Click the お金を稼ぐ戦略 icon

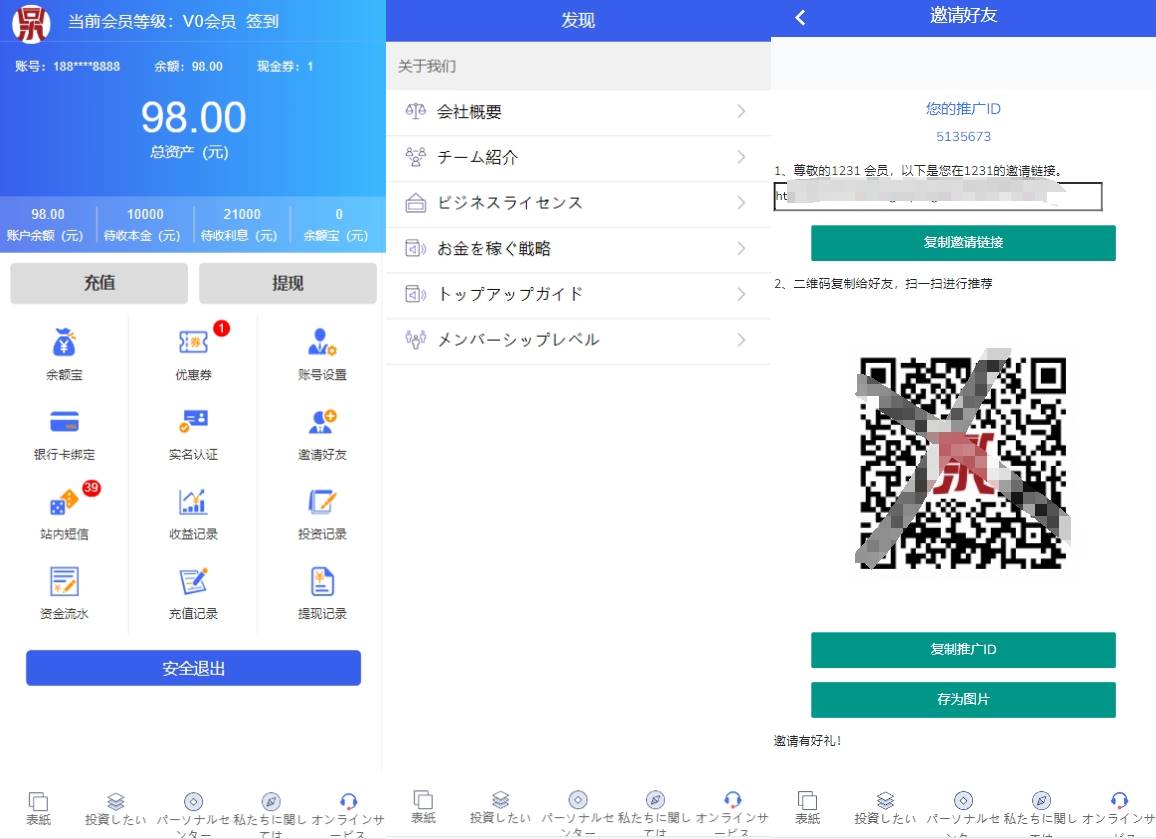[416, 248]
